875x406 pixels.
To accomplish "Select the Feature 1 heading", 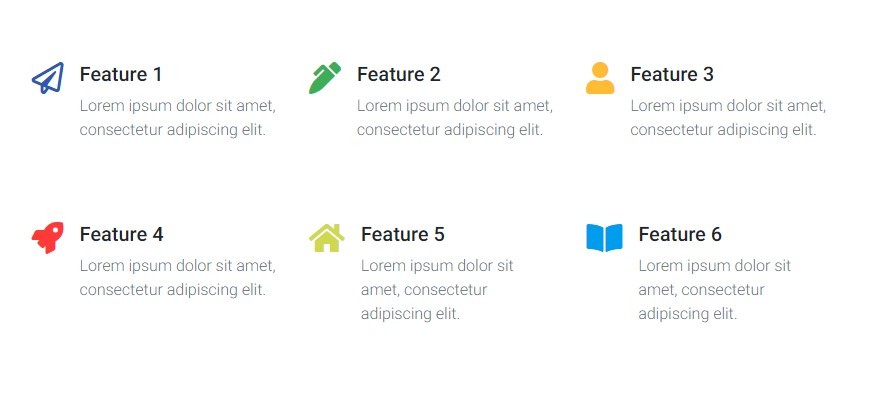I will 121,74.
